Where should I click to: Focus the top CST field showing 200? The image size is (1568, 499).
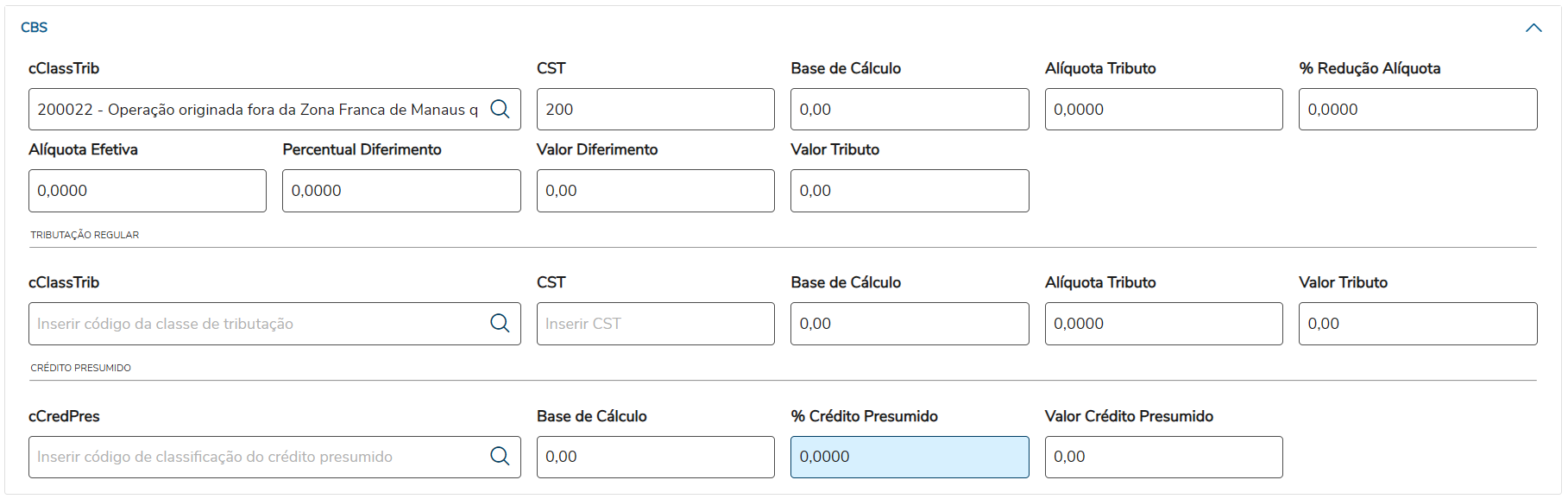coord(655,110)
